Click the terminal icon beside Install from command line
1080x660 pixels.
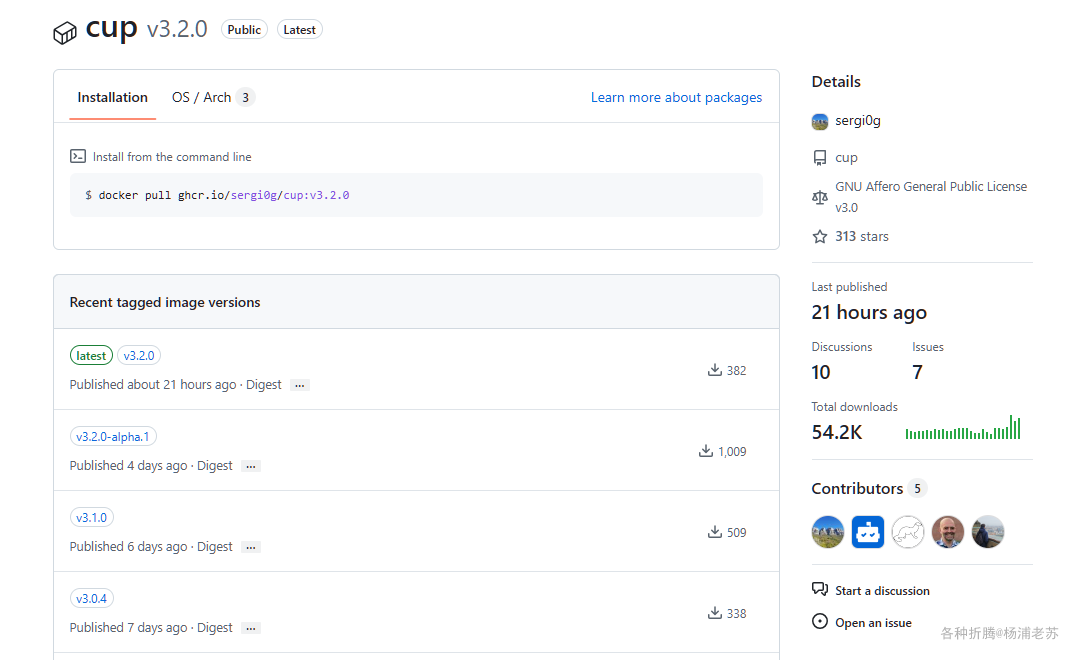[x=78, y=156]
